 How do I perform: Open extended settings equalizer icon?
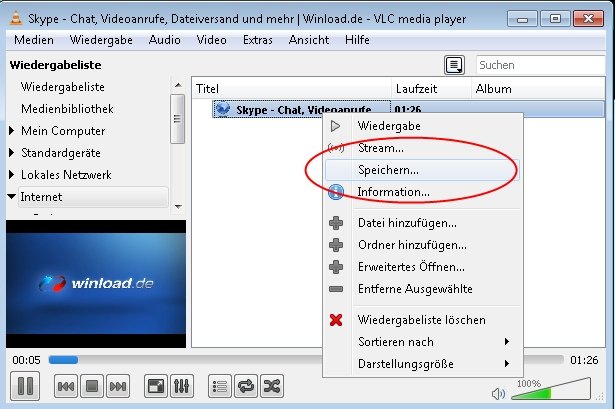(x=182, y=387)
